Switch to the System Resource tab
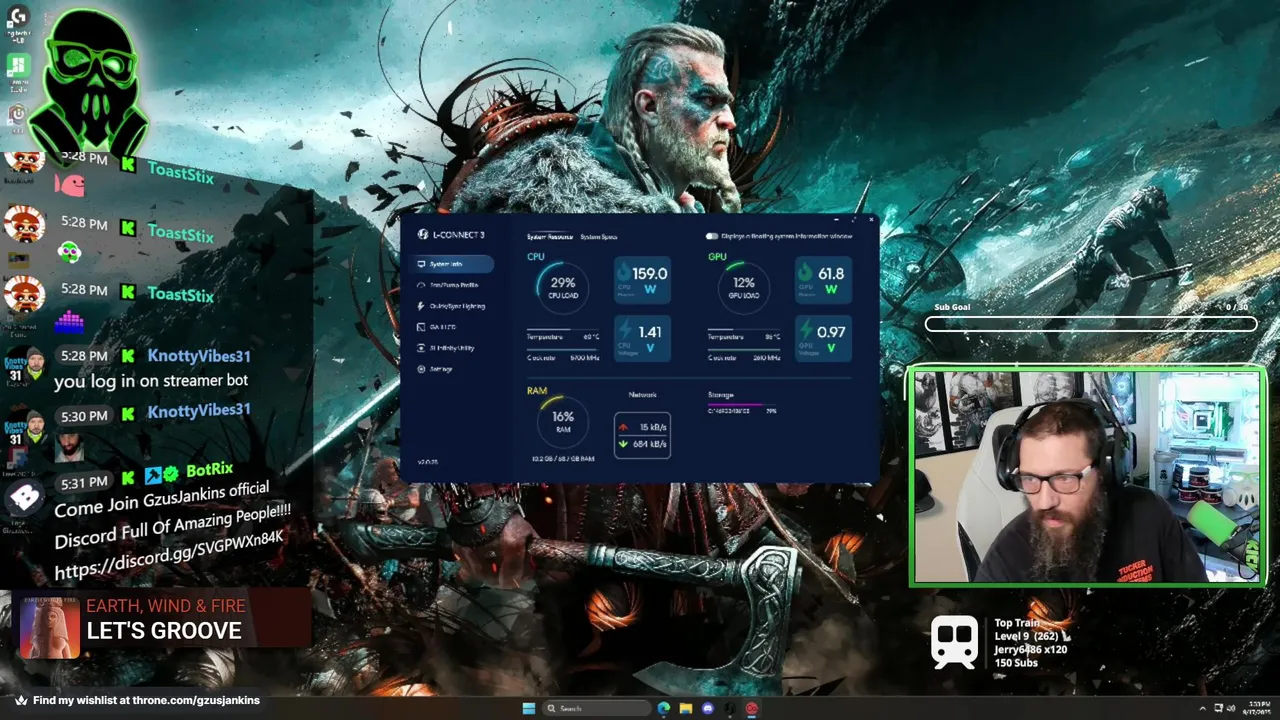This screenshot has height=720, width=1280. coord(549,237)
